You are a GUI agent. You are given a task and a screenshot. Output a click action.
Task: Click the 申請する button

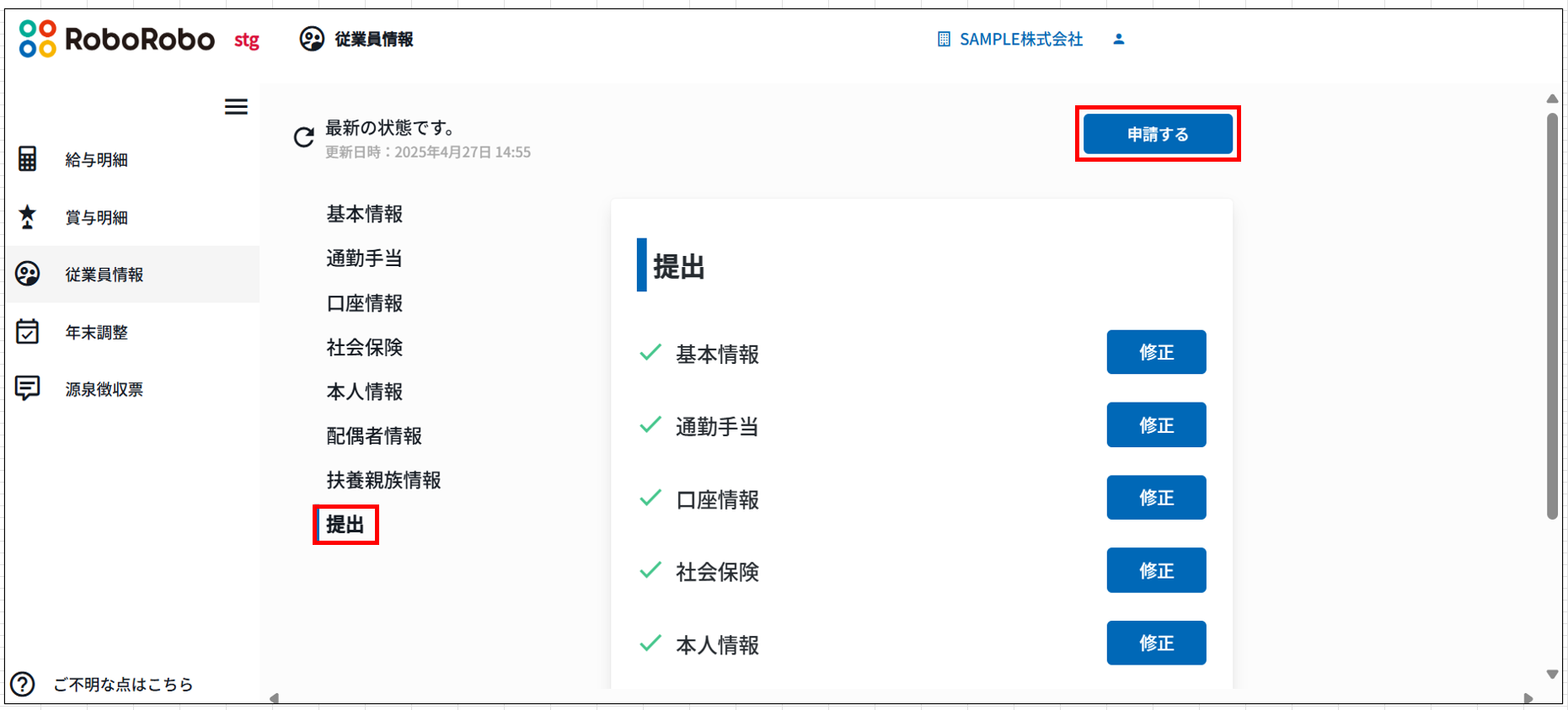coord(1158,134)
